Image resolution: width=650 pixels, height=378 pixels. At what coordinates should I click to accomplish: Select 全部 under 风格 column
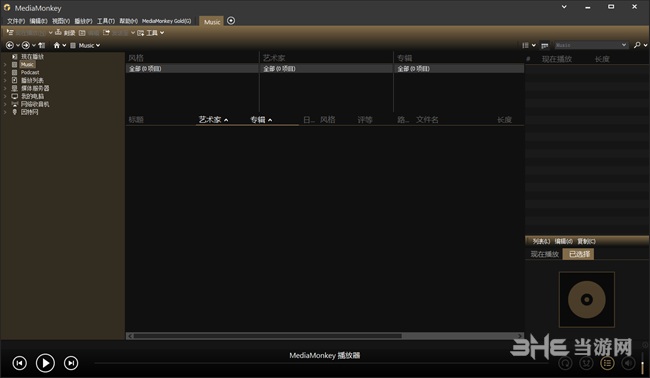click(192, 68)
